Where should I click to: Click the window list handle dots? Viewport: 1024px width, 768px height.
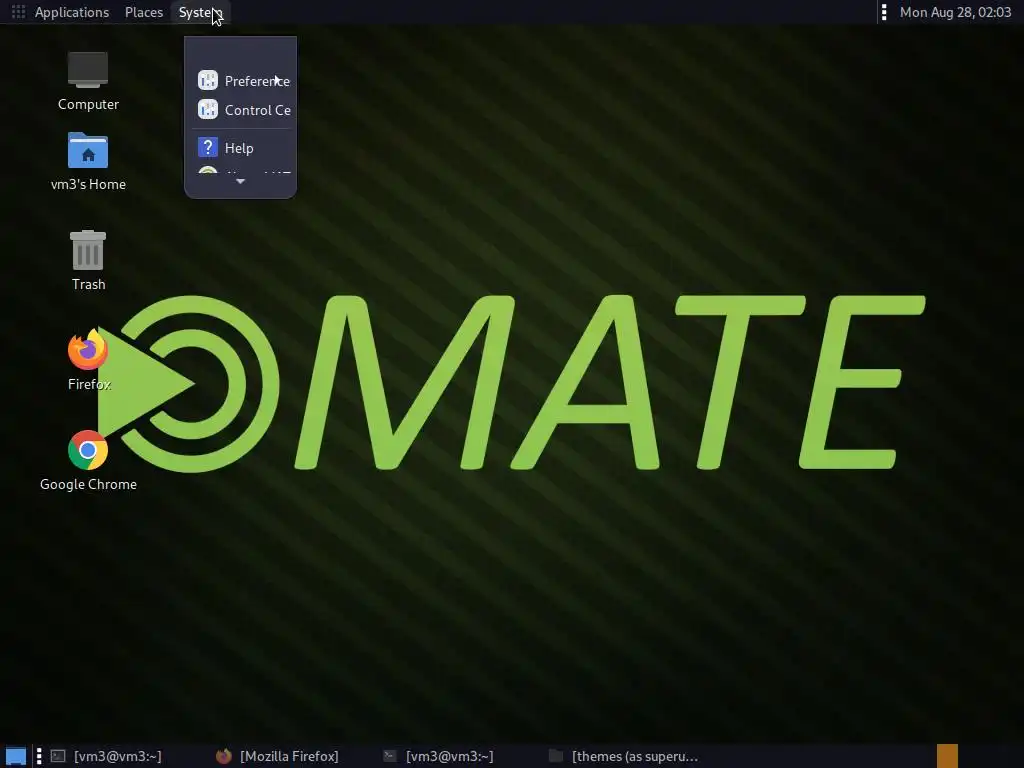[39, 756]
